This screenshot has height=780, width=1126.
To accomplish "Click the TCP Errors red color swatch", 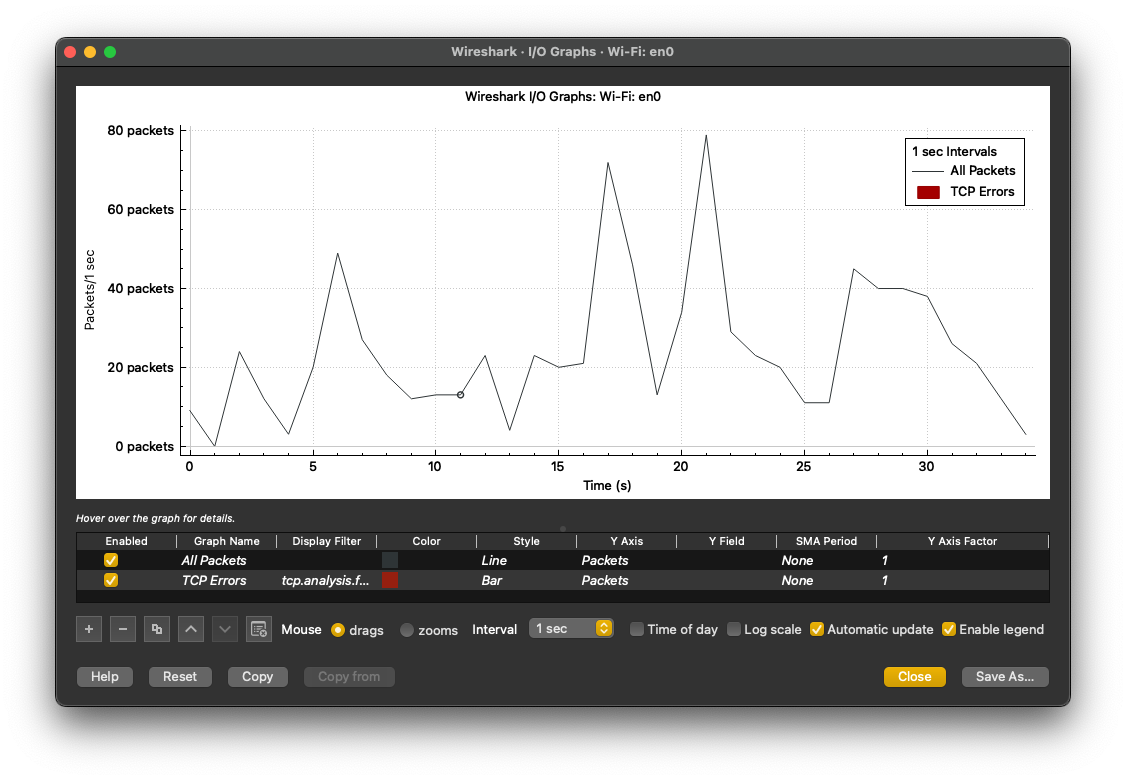I will 390,580.
